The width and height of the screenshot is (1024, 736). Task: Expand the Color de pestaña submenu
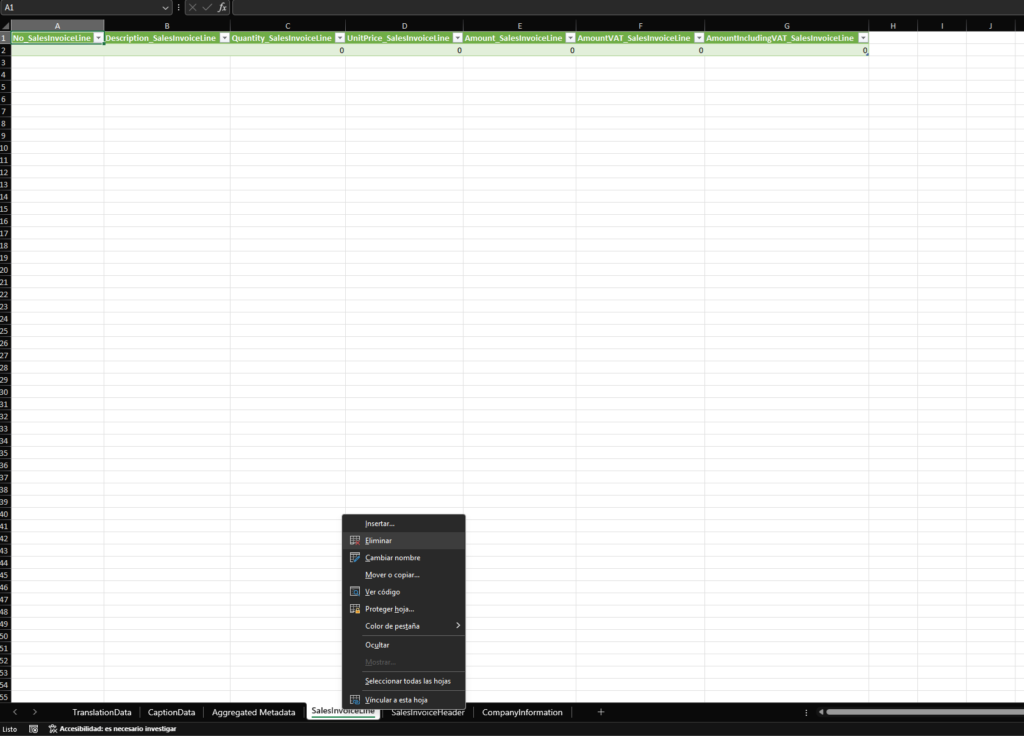[458, 626]
